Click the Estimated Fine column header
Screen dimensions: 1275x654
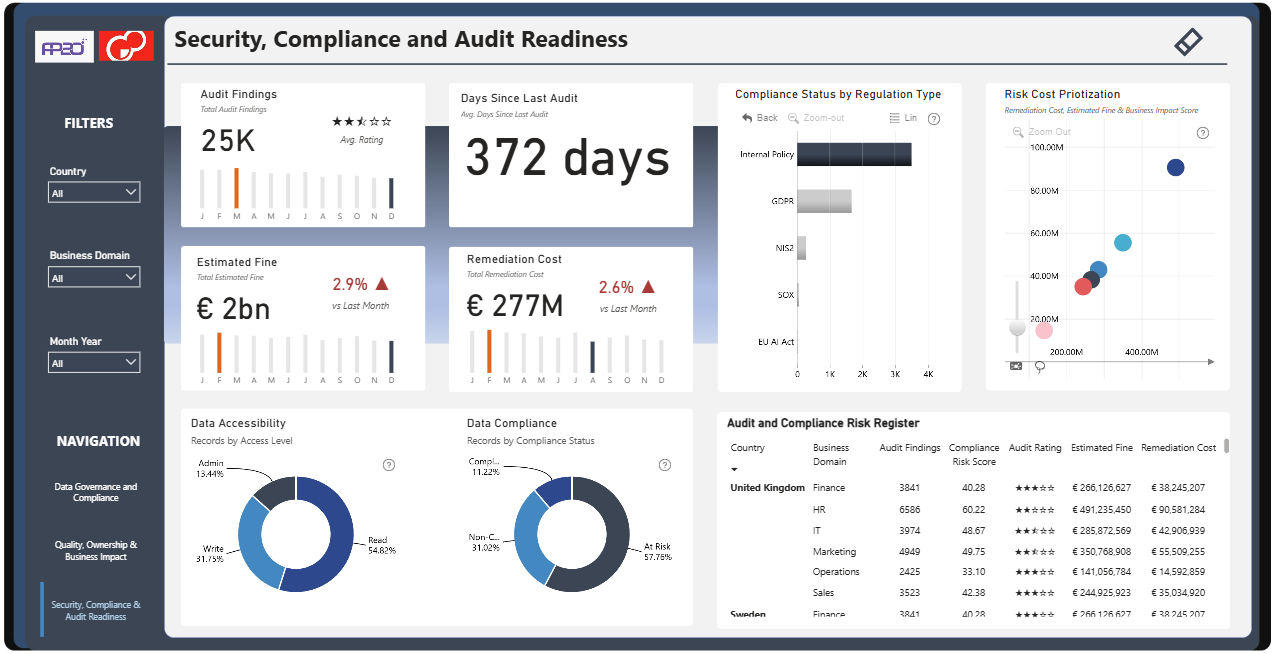click(x=1102, y=448)
